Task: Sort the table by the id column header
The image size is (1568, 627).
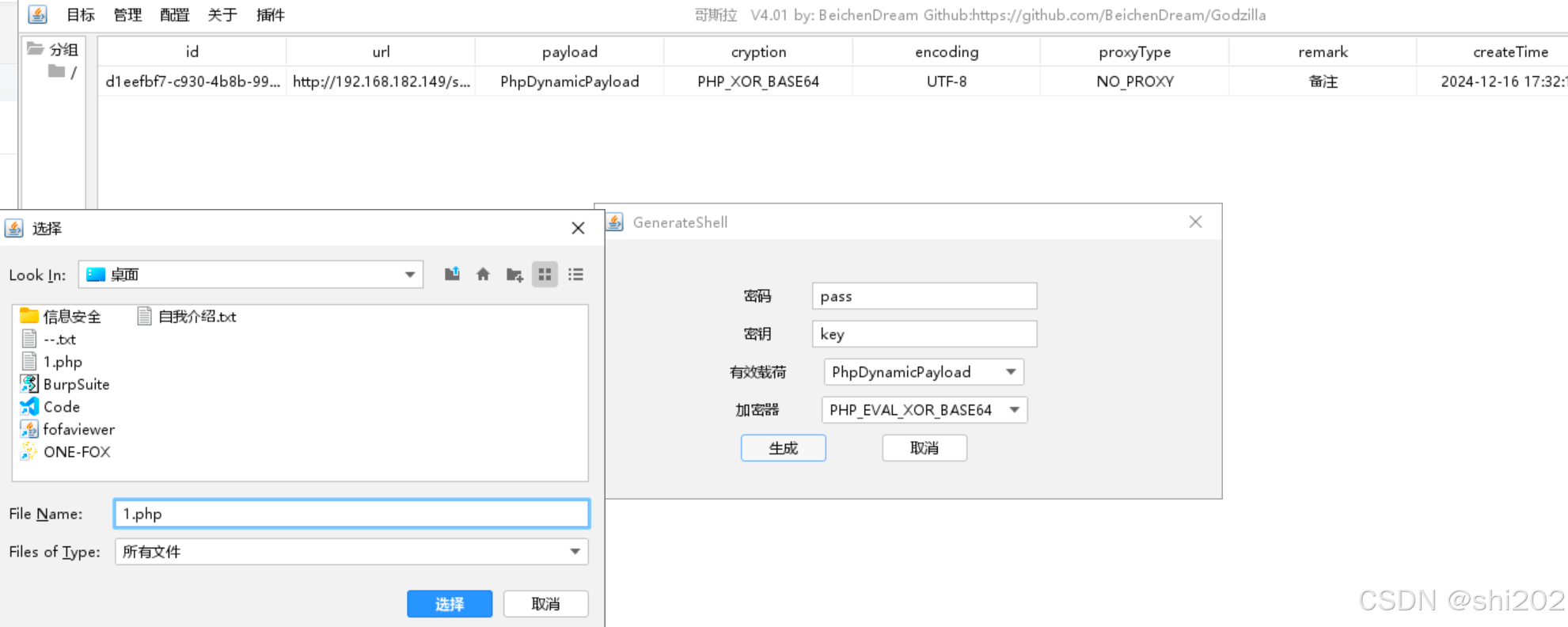Action: pyautogui.click(x=192, y=52)
